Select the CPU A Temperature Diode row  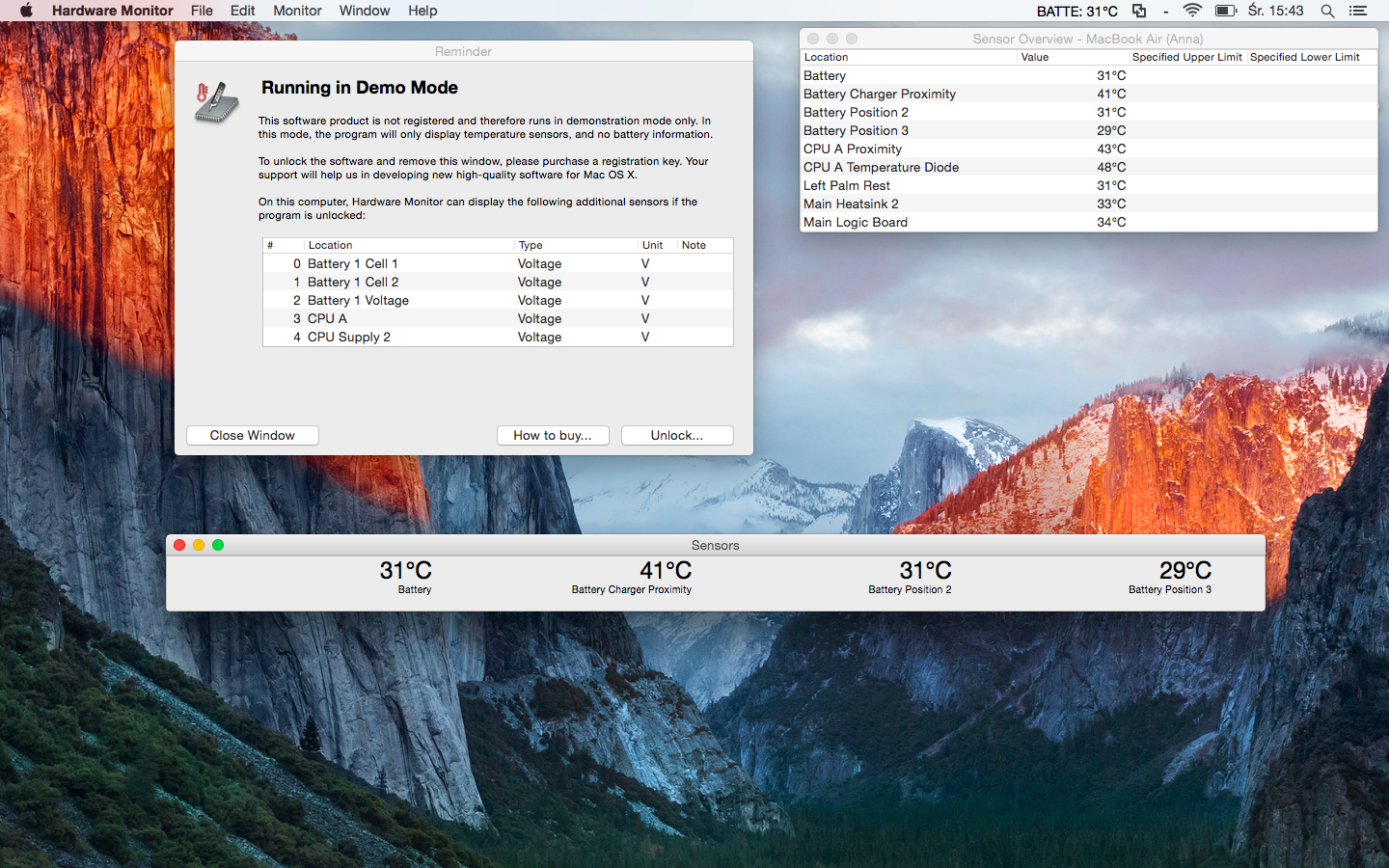click(x=965, y=167)
